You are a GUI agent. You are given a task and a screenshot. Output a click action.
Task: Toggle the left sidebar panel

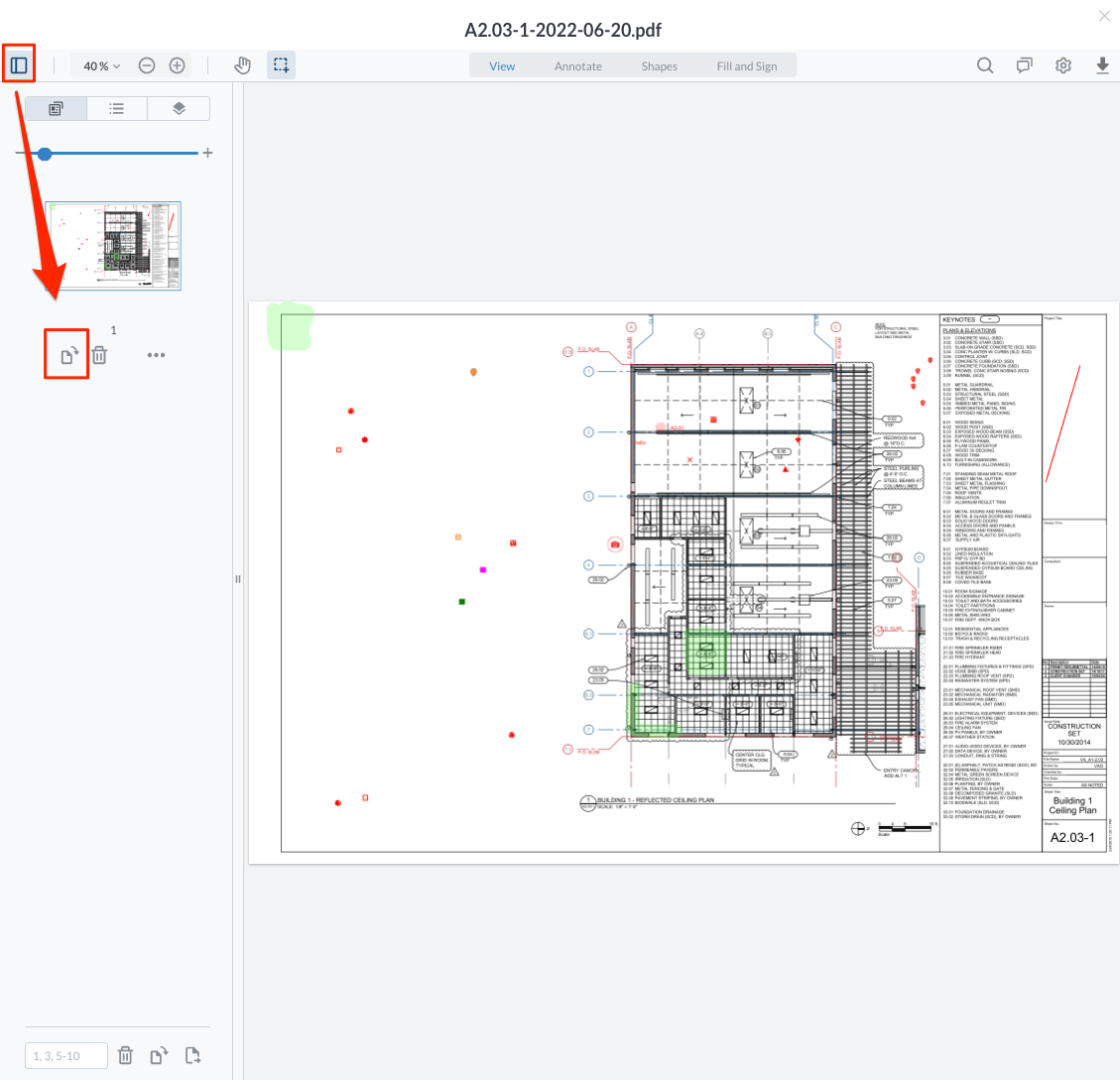tap(19, 65)
